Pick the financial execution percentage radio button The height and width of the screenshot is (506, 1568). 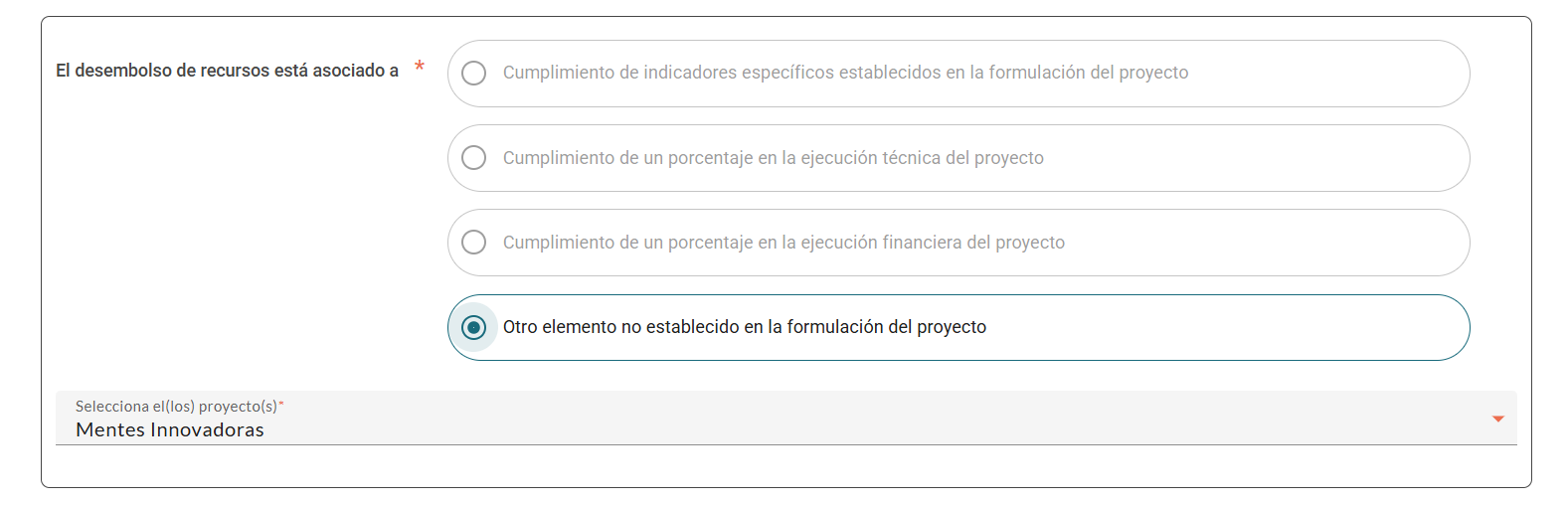[x=474, y=243]
